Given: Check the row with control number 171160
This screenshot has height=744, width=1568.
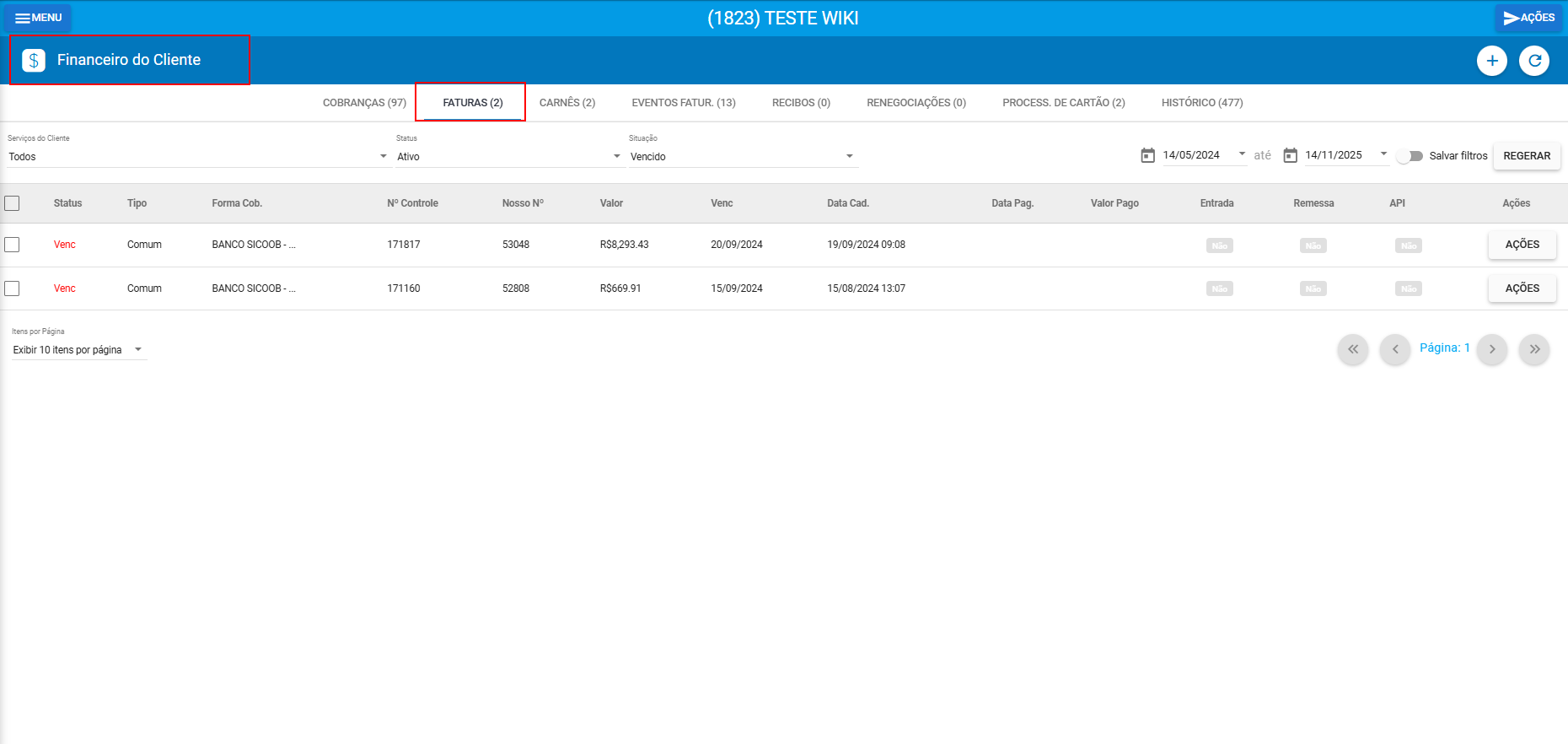Looking at the screenshot, I should [12, 288].
